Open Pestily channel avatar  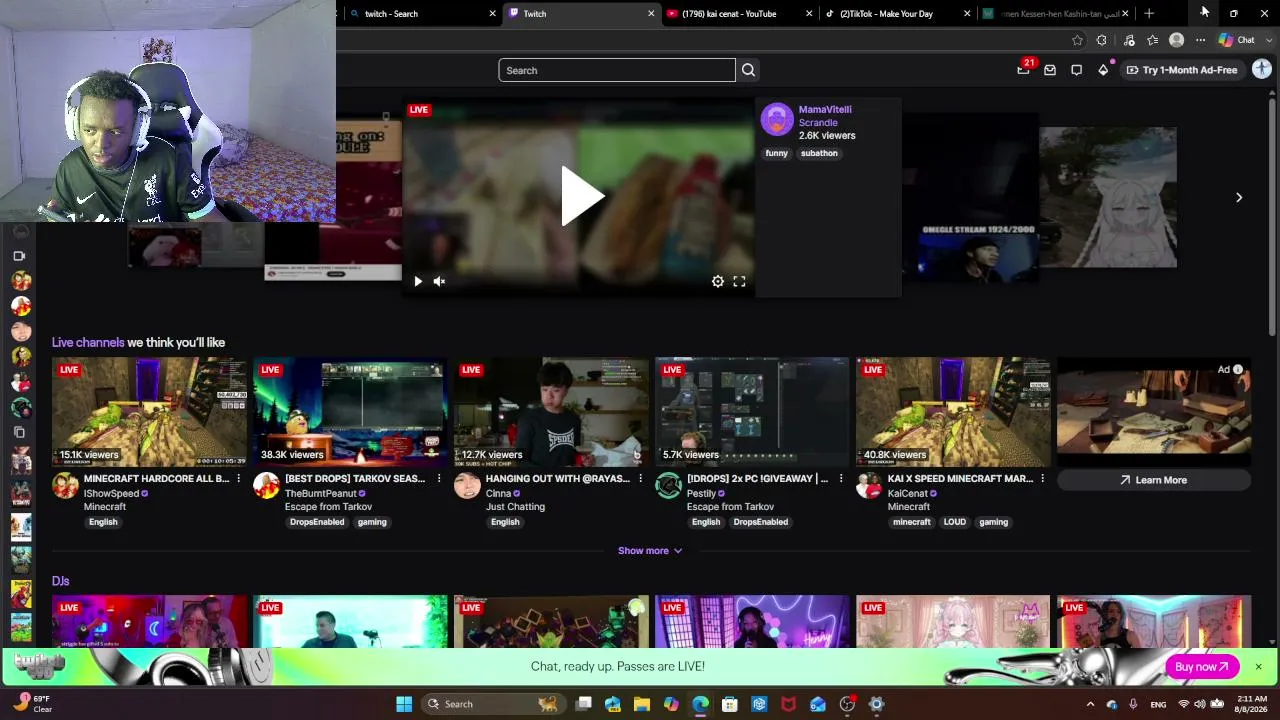[669, 486]
